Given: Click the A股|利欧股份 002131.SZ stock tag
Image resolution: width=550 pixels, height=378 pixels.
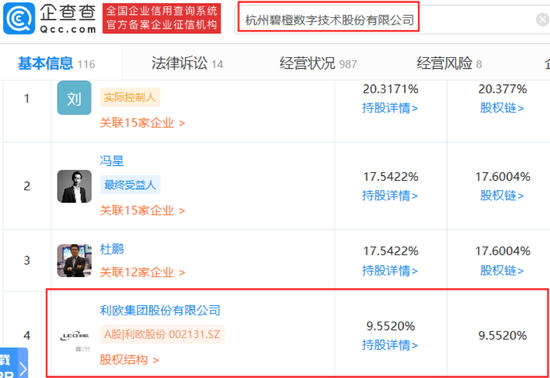Looking at the screenshot, I should coord(162,334).
